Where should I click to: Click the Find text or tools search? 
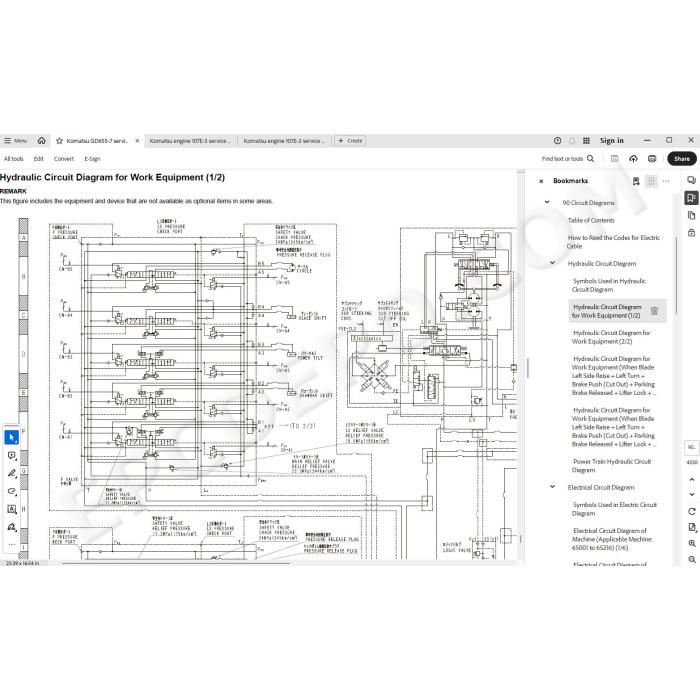[568, 158]
